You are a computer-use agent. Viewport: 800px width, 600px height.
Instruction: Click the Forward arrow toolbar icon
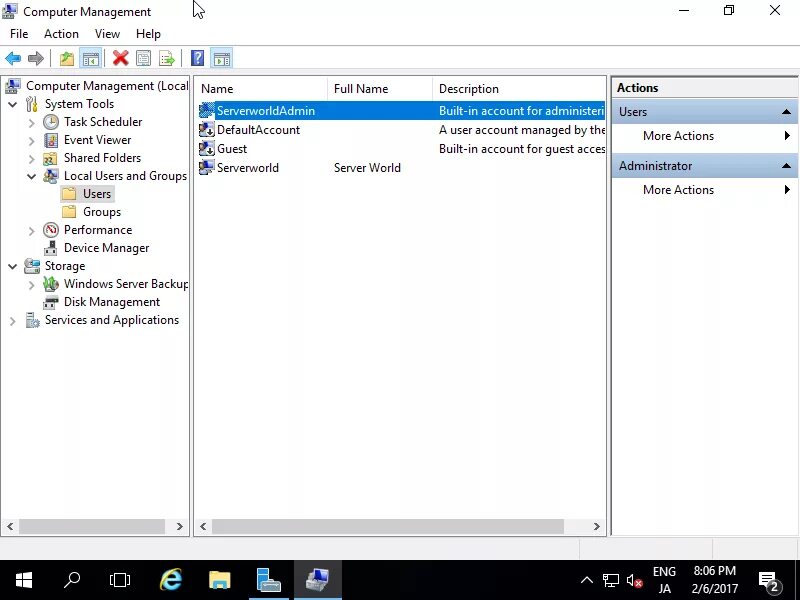pyautogui.click(x=36, y=58)
